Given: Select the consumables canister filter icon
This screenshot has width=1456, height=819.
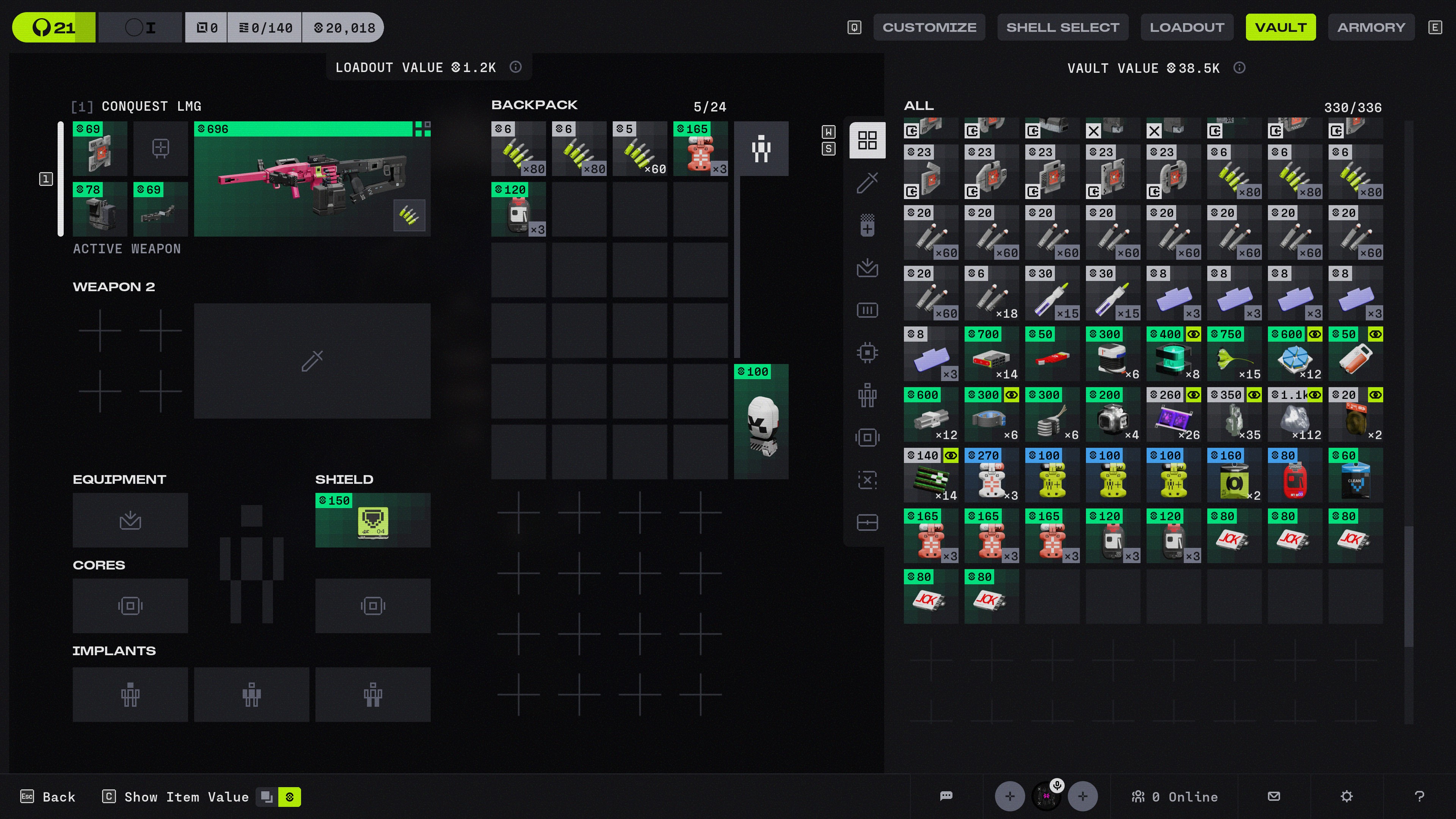Looking at the screenshot, I should [x=867, y=225].
